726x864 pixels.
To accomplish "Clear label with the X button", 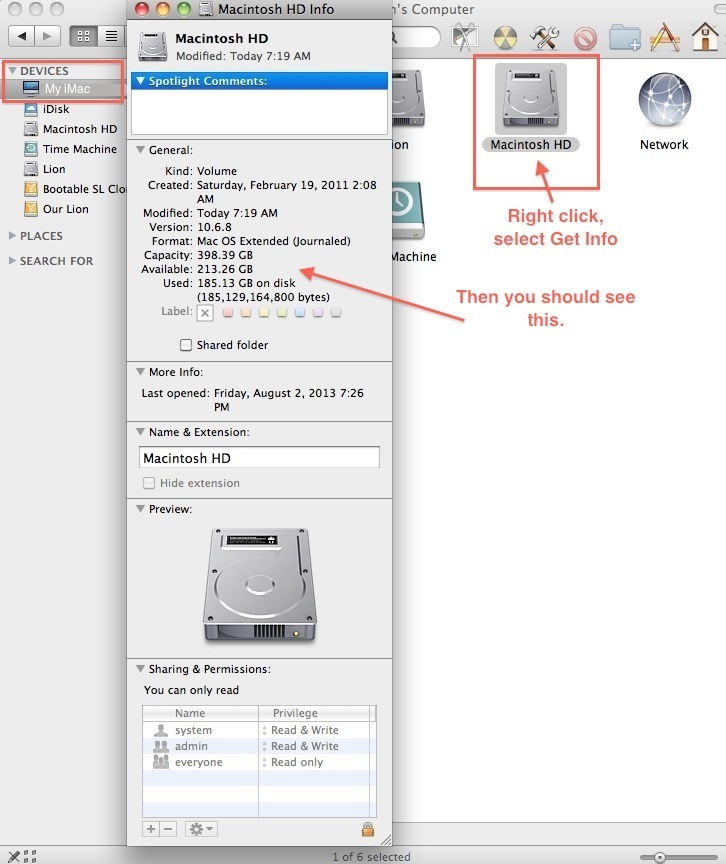I will (205, 313).
